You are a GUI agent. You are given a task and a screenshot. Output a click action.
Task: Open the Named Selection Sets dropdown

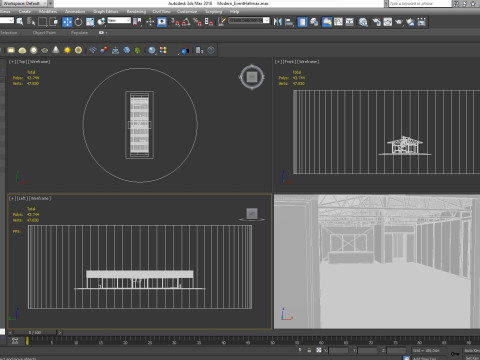[x=266, y=21]
